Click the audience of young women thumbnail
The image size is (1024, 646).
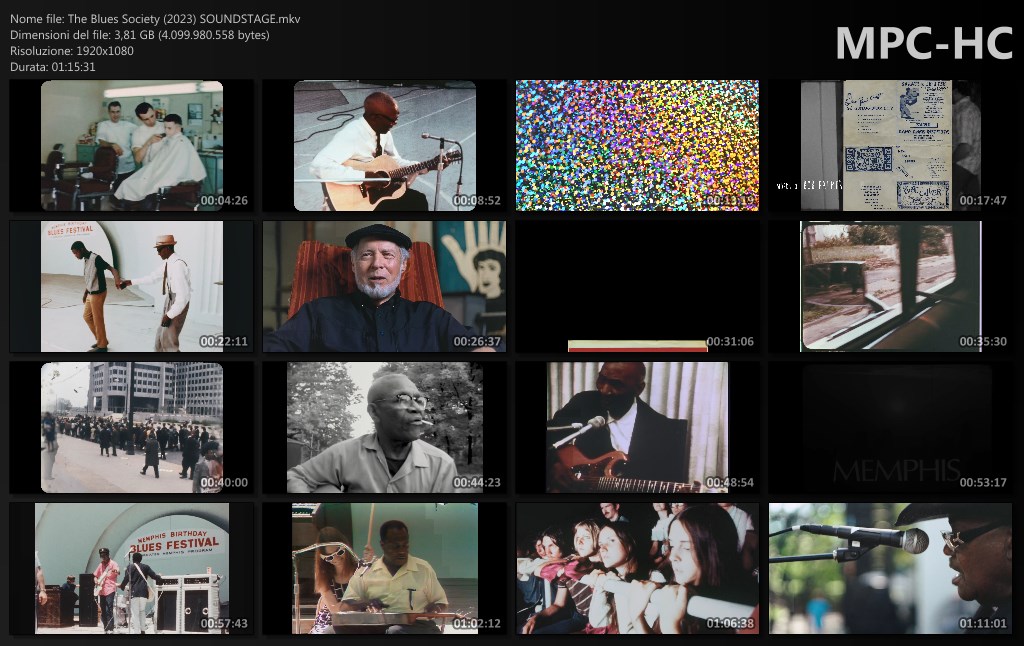coord(637,569)
